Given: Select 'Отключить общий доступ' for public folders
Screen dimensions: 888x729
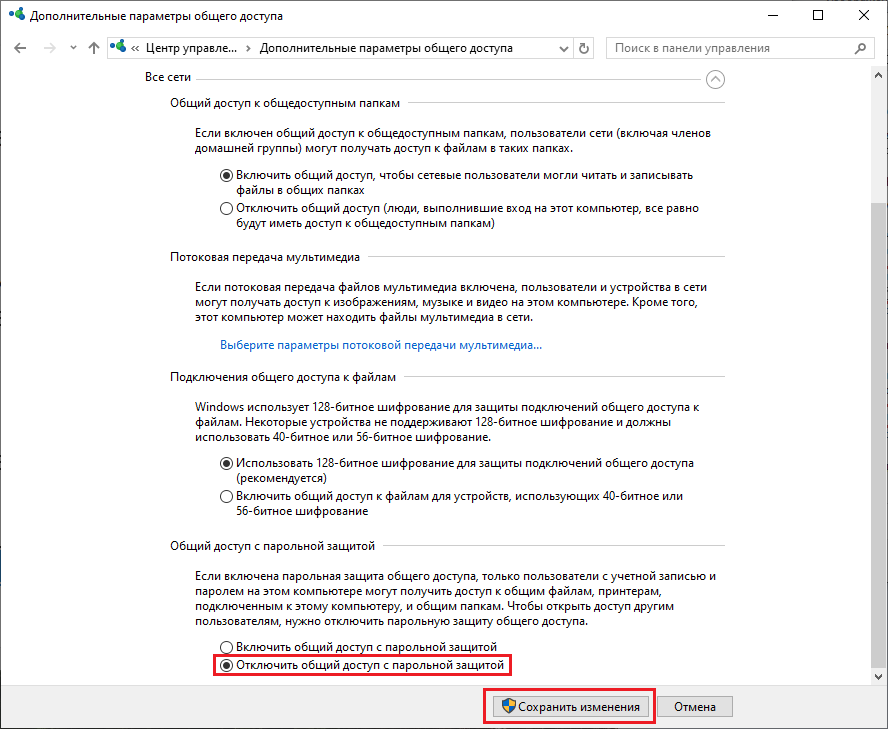Looking at the screenshot, I should click(226, 209).
